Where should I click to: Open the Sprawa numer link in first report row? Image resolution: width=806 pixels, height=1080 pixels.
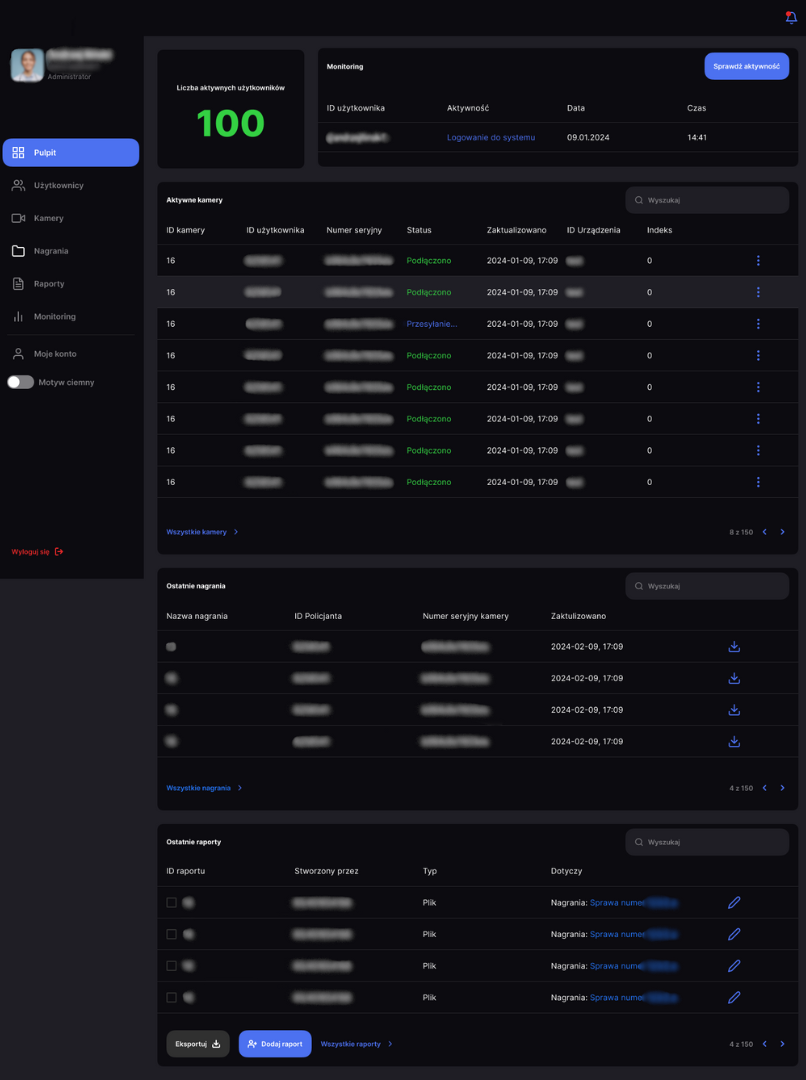pos(634,902)
